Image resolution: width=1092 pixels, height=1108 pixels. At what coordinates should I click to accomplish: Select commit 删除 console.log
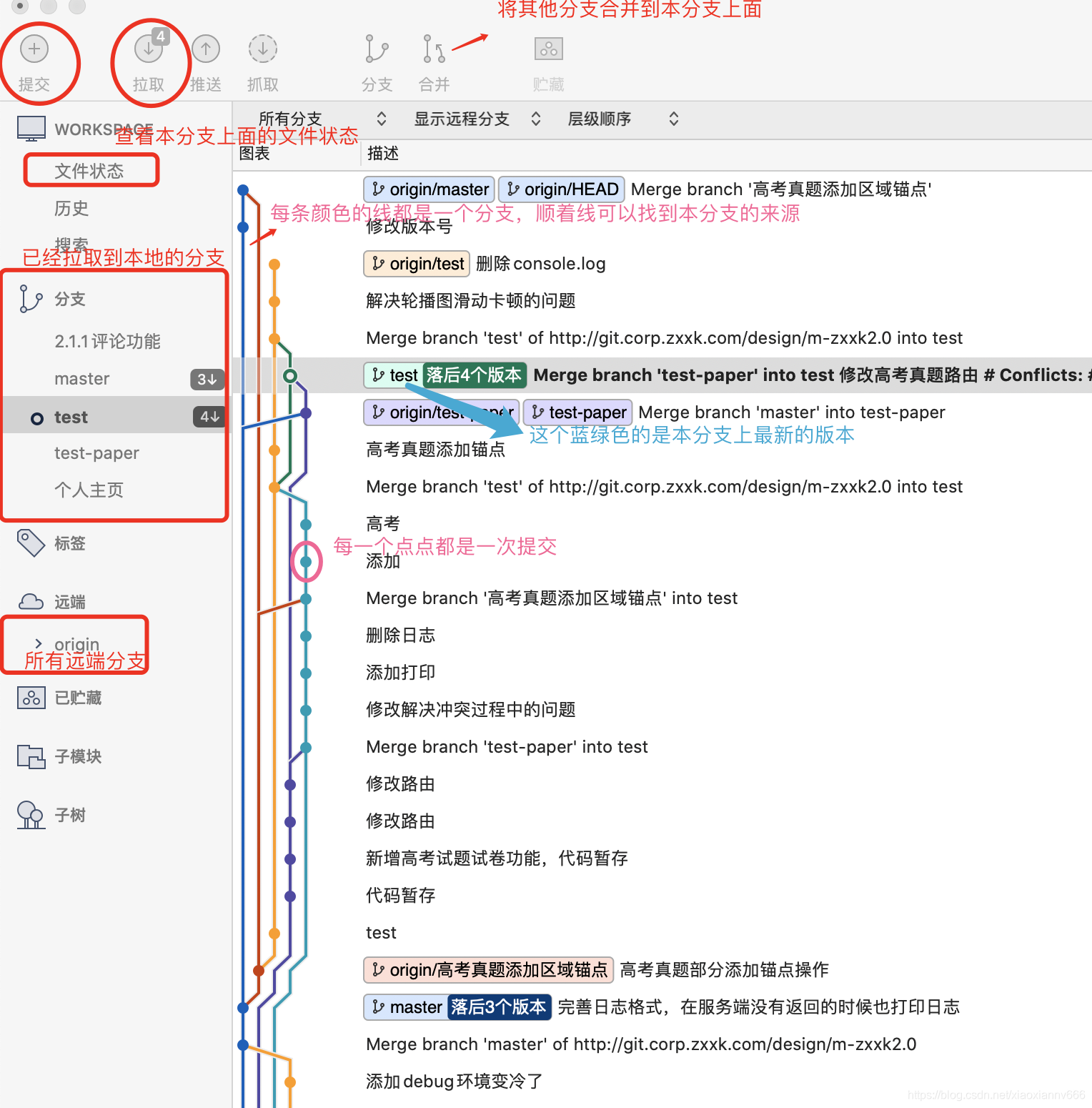541,264
